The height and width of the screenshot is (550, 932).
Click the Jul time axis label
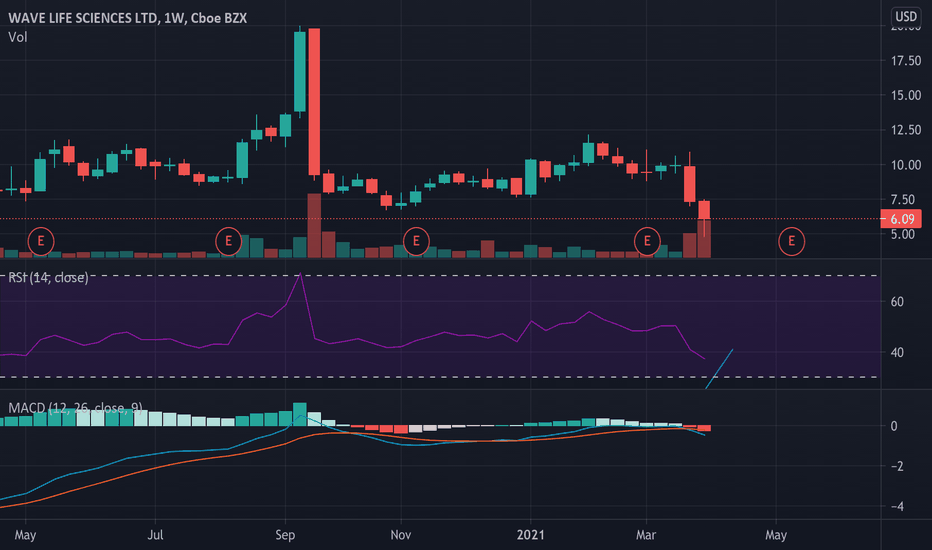tap(155, 535)
